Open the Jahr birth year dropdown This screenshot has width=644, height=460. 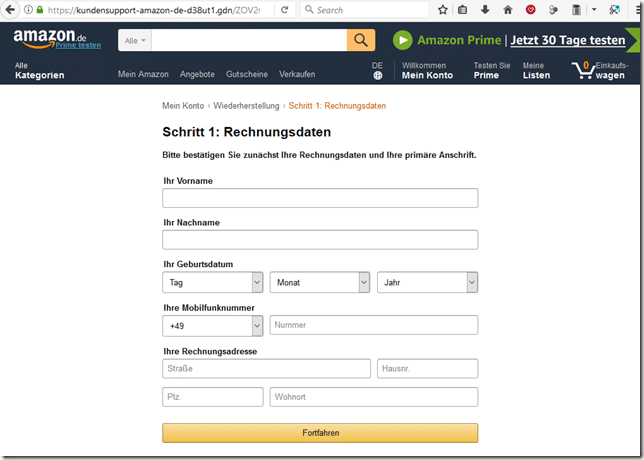(x=428, y=283)
